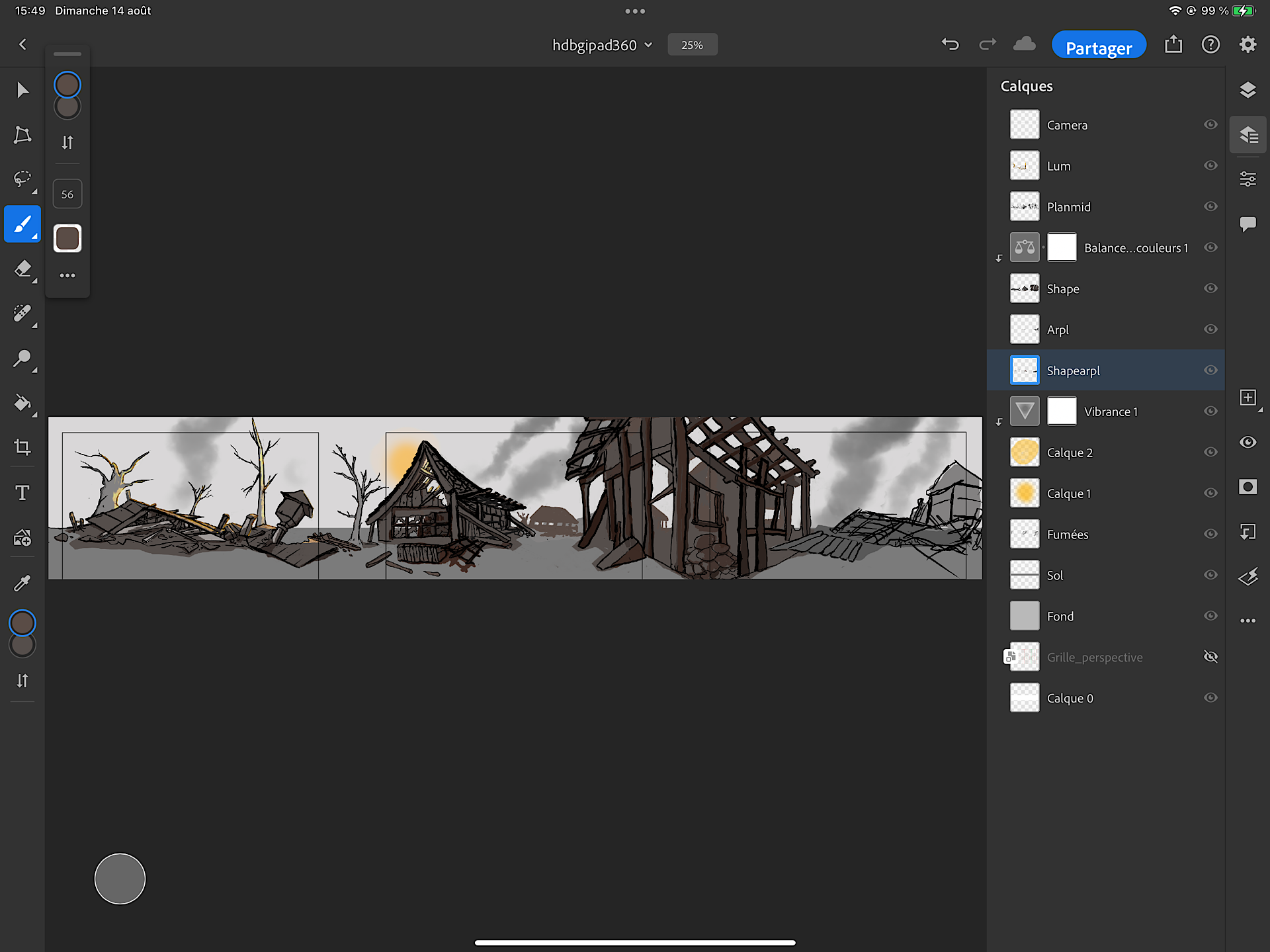1270x952 pixels.
Task: Select the Paint Bucket fill tool
Action: point(22,403)
